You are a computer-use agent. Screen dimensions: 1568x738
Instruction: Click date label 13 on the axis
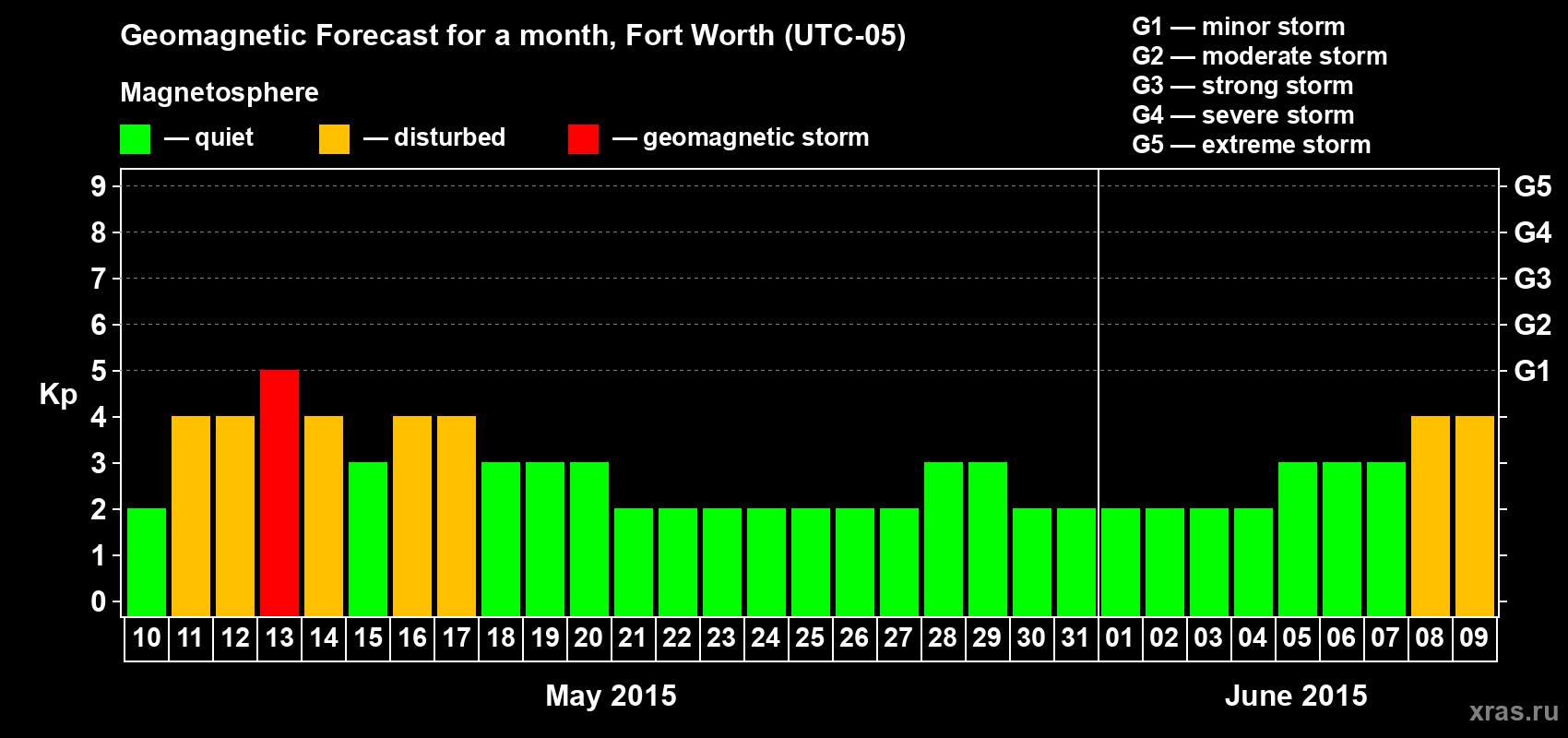click(x=279, y=637)
